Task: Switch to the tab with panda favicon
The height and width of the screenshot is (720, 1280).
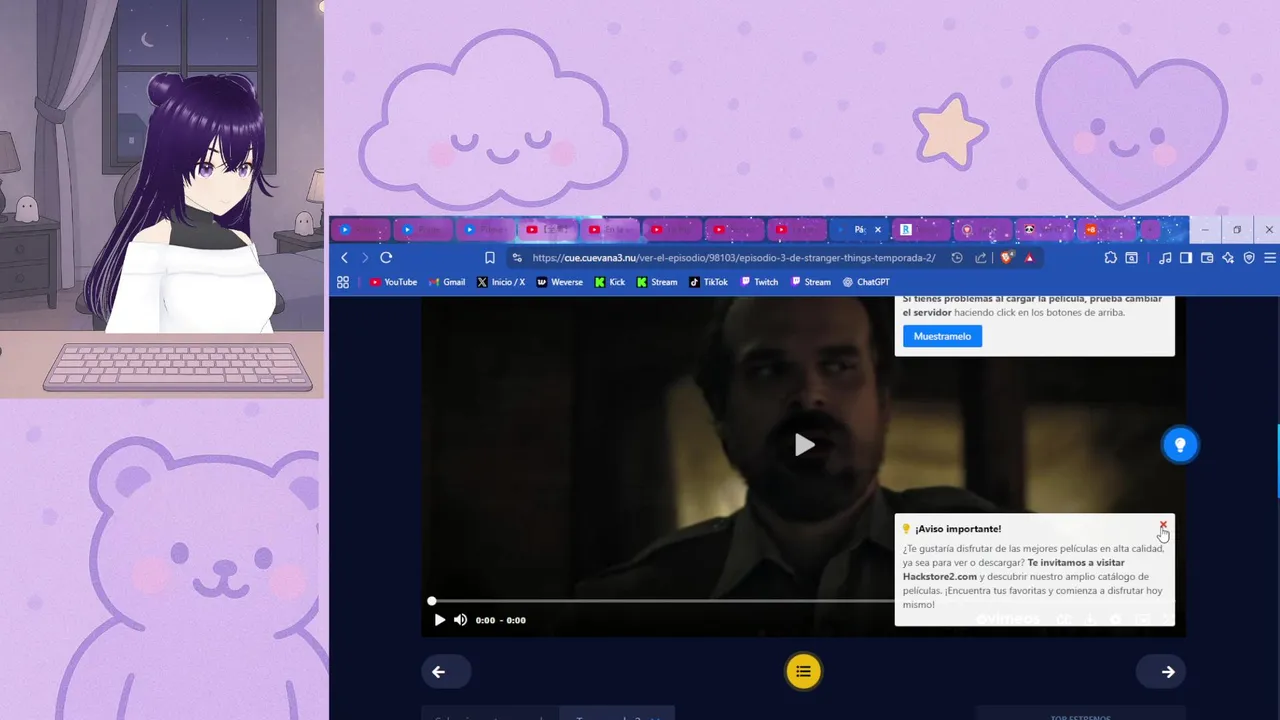Action: tap(1043, 230)
